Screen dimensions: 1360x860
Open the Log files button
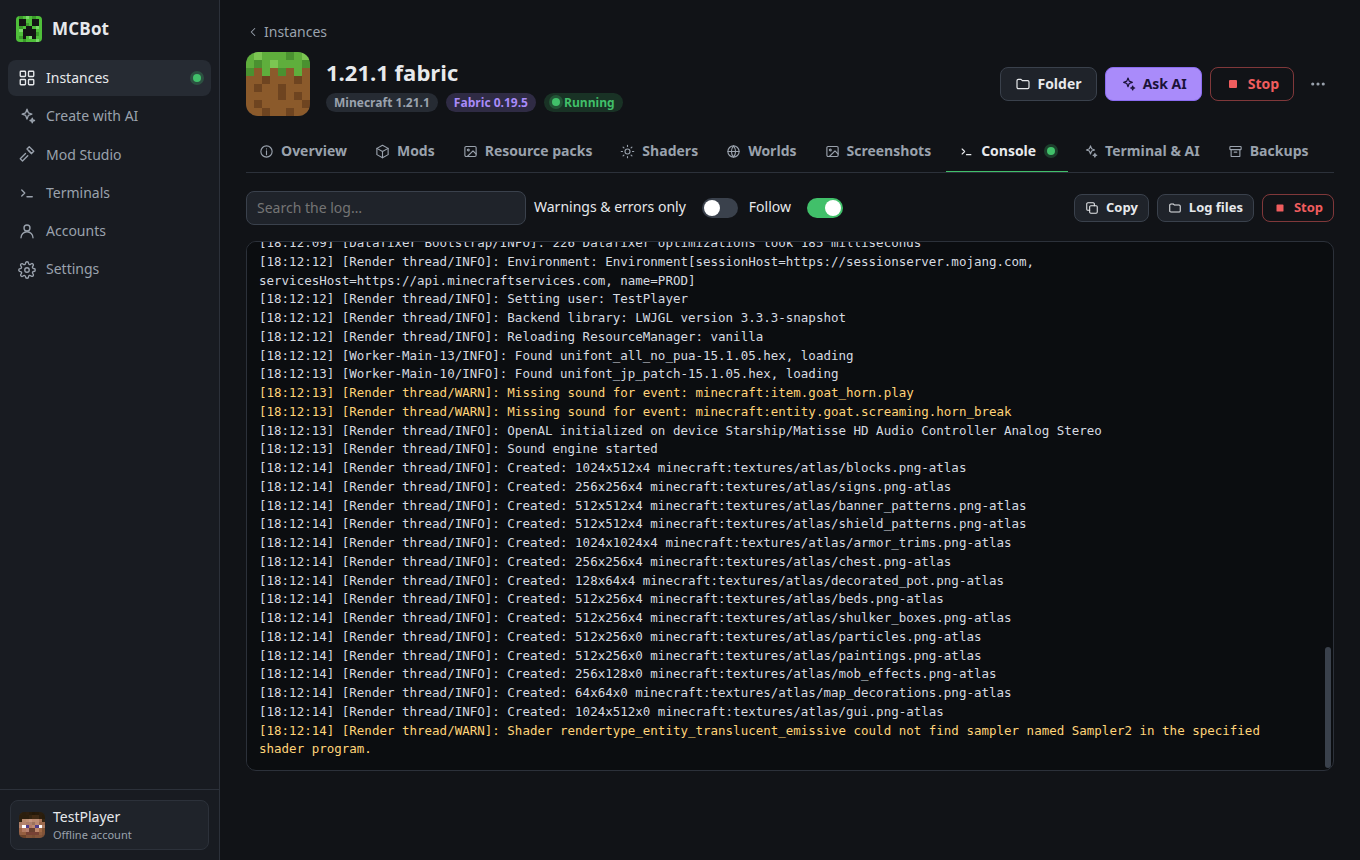click(1205, 208)
